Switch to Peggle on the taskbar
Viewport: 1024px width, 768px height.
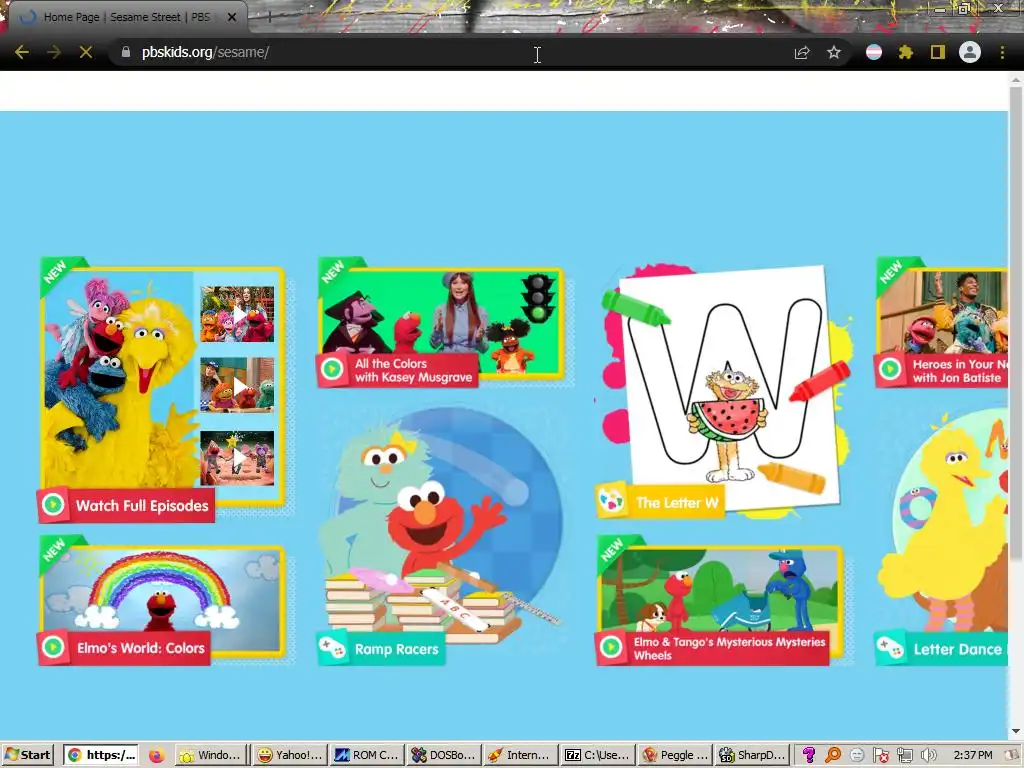[675, 755]
